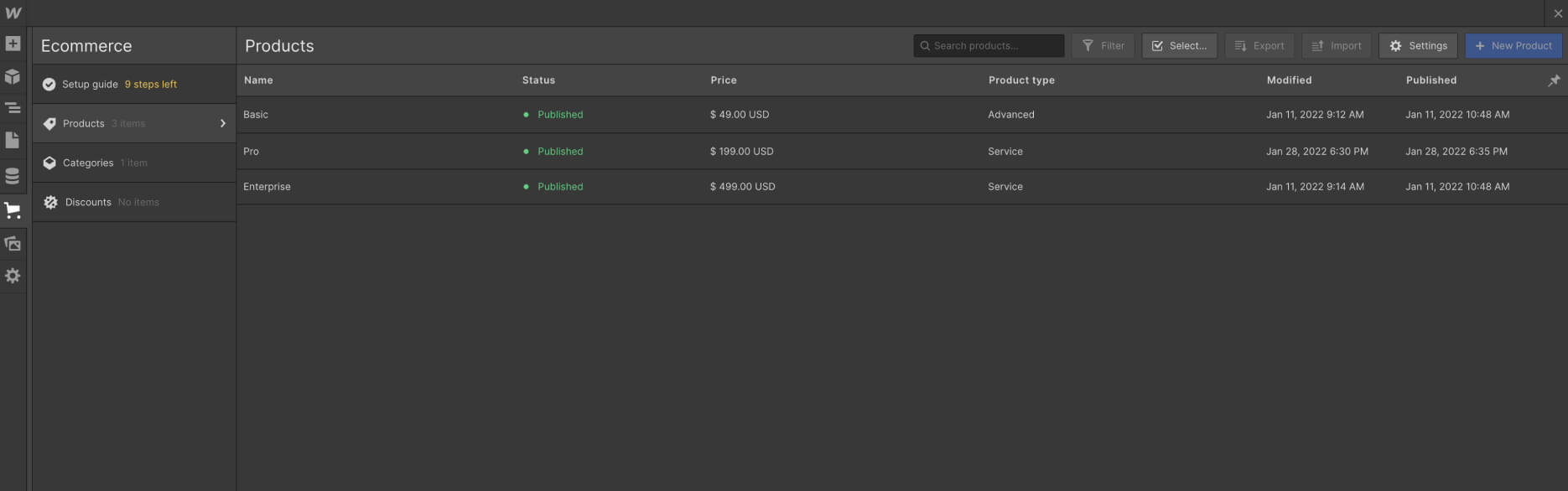
Task: Open the ecommerce Settings button
Action: [x=1418, y=46]
